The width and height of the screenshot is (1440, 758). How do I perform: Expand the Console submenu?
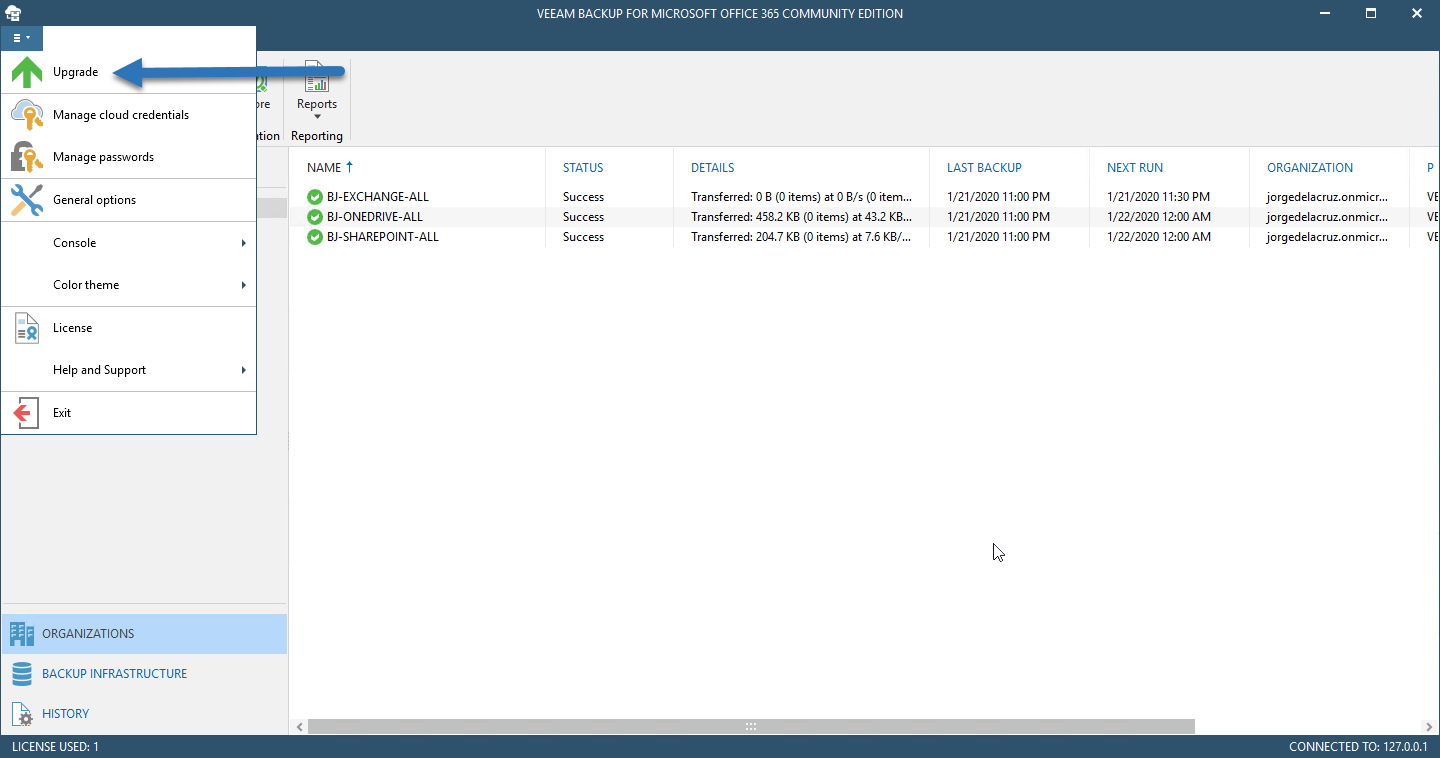pyautogui.click(x=128, y=243)
